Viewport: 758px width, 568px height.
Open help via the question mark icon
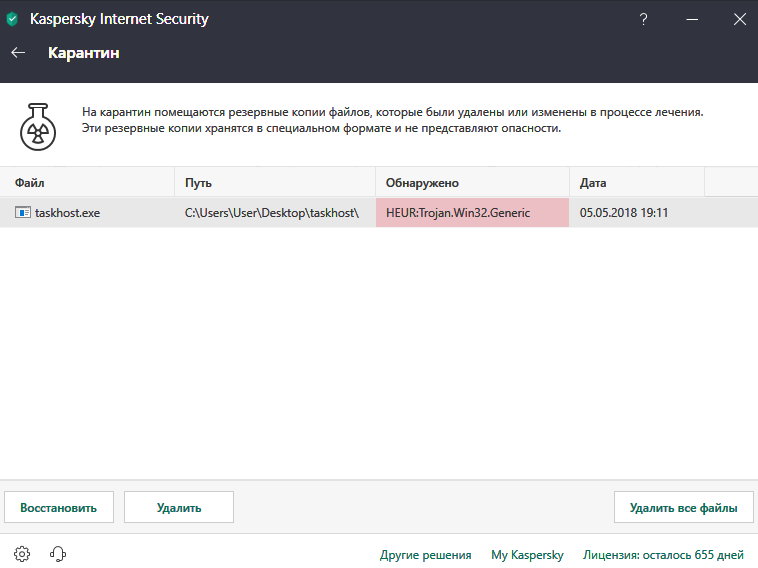[x=643, y=19]
